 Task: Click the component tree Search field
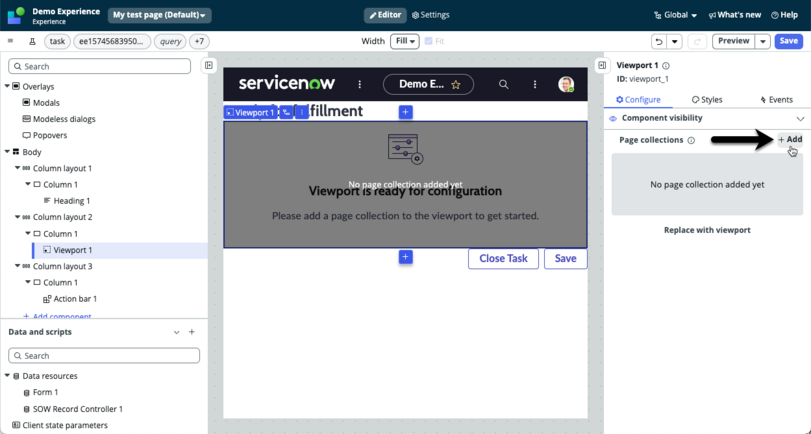99,66
